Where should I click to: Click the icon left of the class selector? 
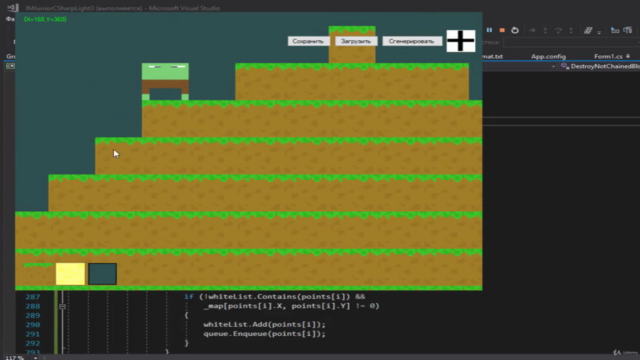pos(10,66)
